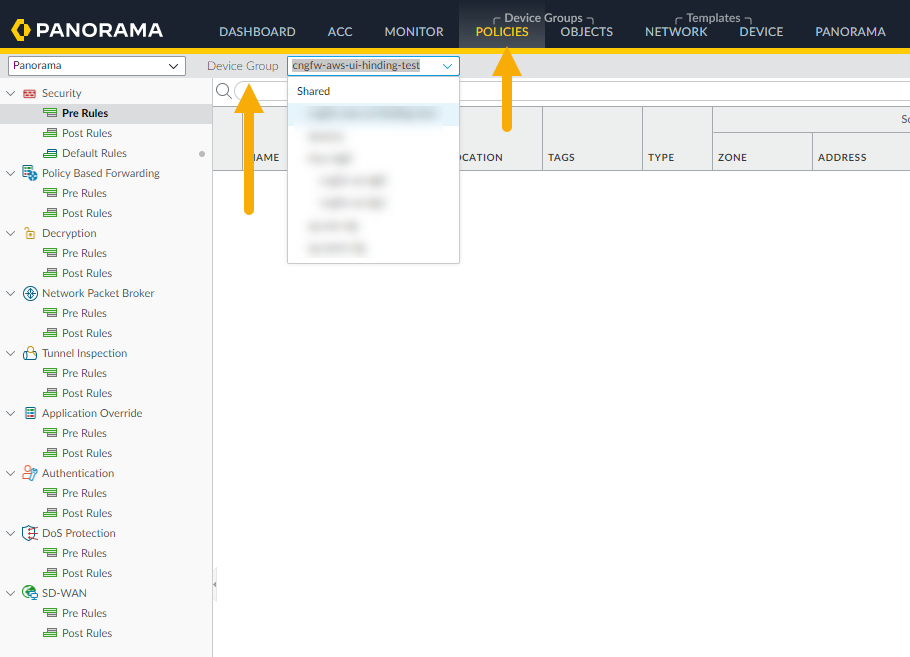Open DoS Protection Pre Rules

84,553
